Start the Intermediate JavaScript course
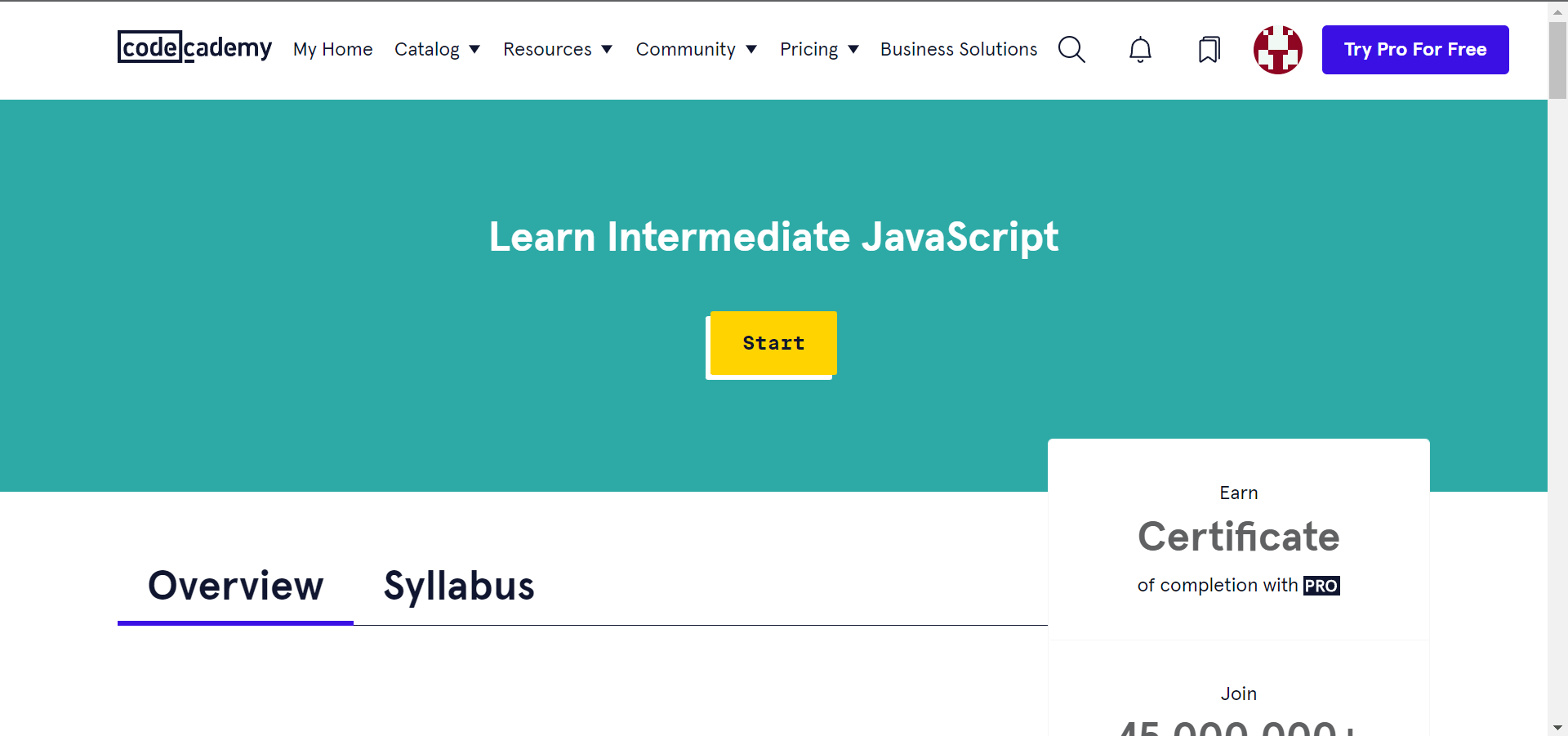This screenshot has width=1568, height=736. click(773, 343)
